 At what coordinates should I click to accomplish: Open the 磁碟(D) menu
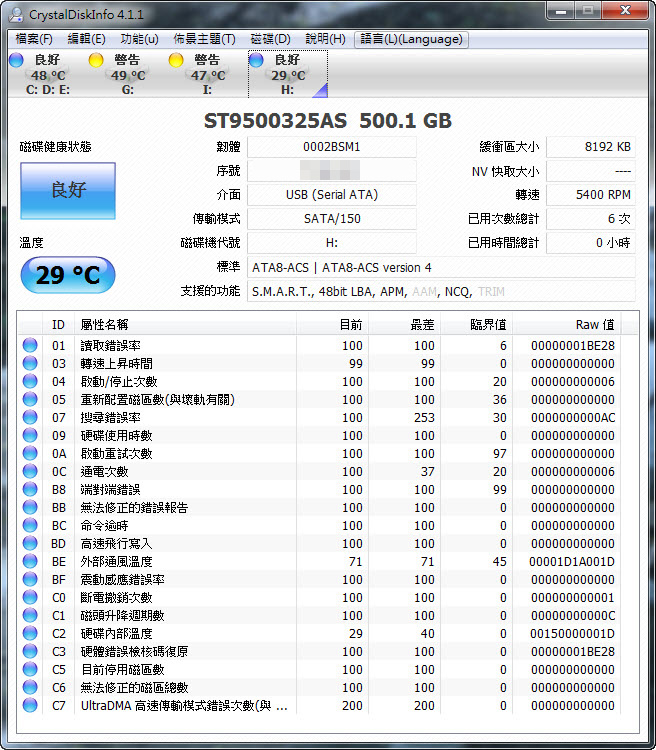coord(270,39)
